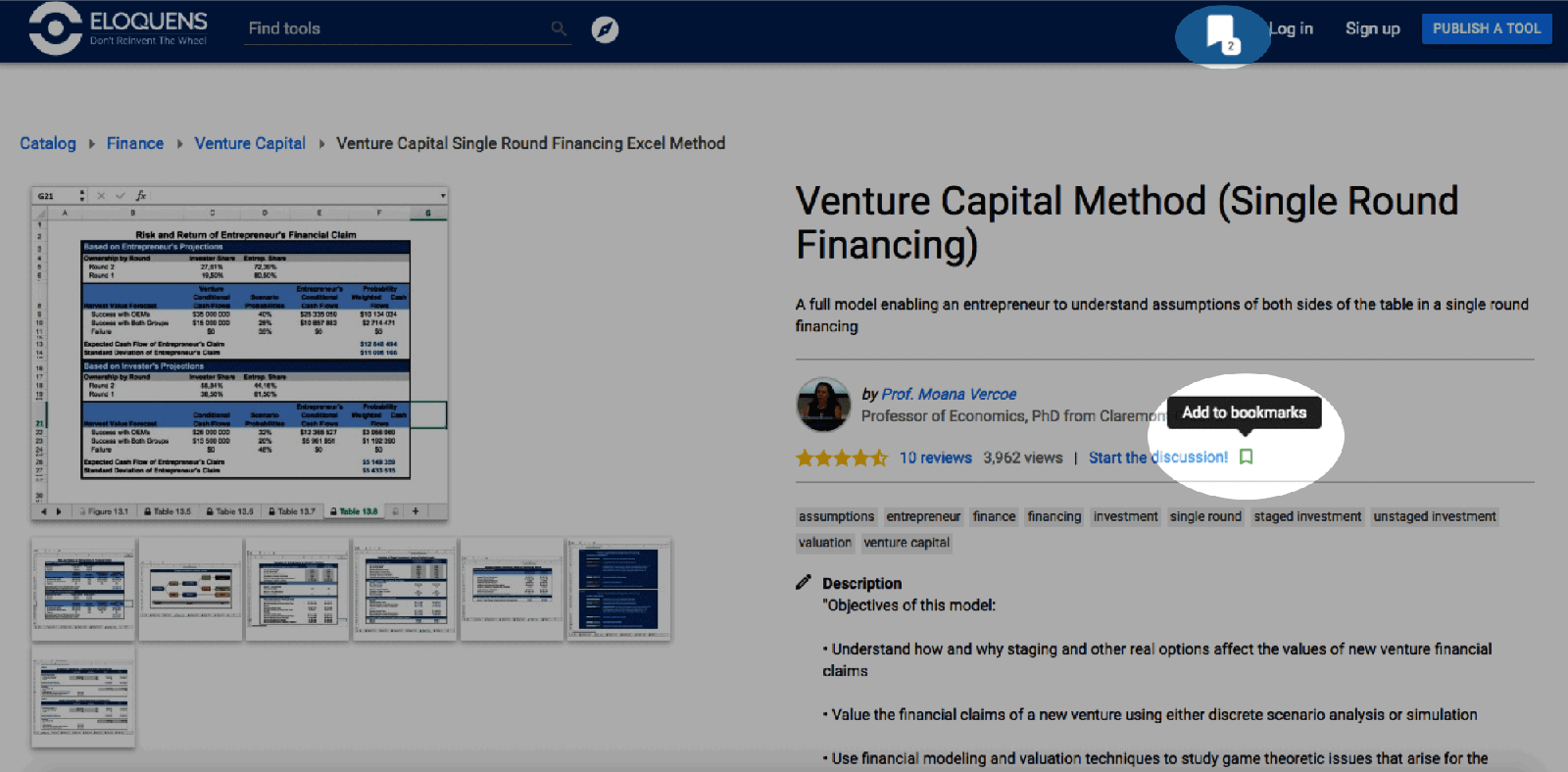Click the breadcrumb text ending in Excel Method
The height and width of the screenshot is (772, 1568).
(x=531, y=143)
